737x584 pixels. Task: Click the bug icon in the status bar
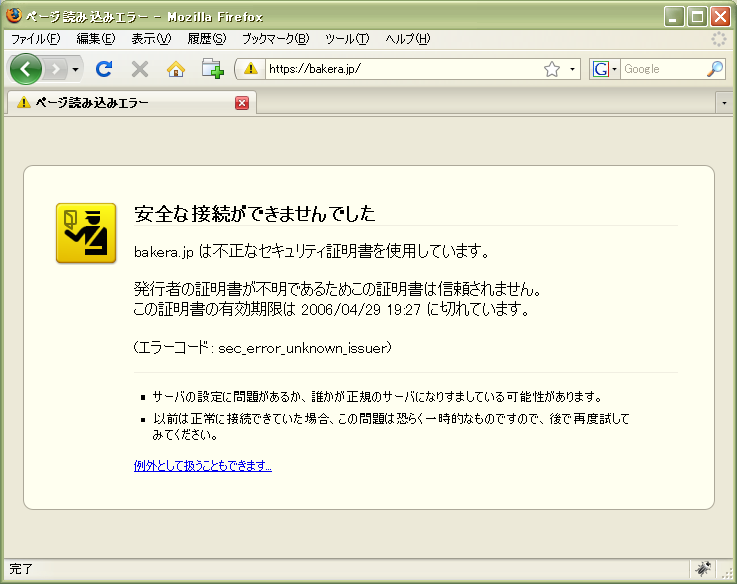coord(703,568)
